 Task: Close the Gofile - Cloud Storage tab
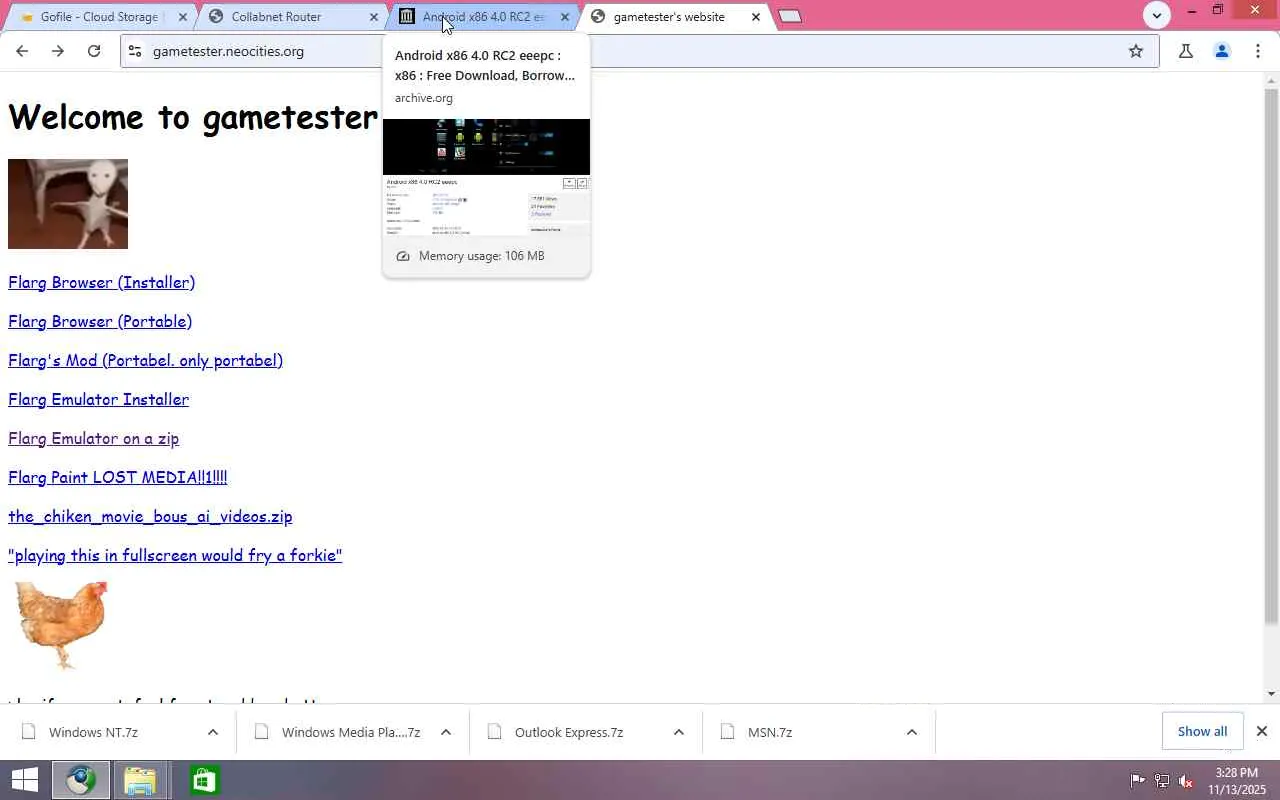(182, 17)
